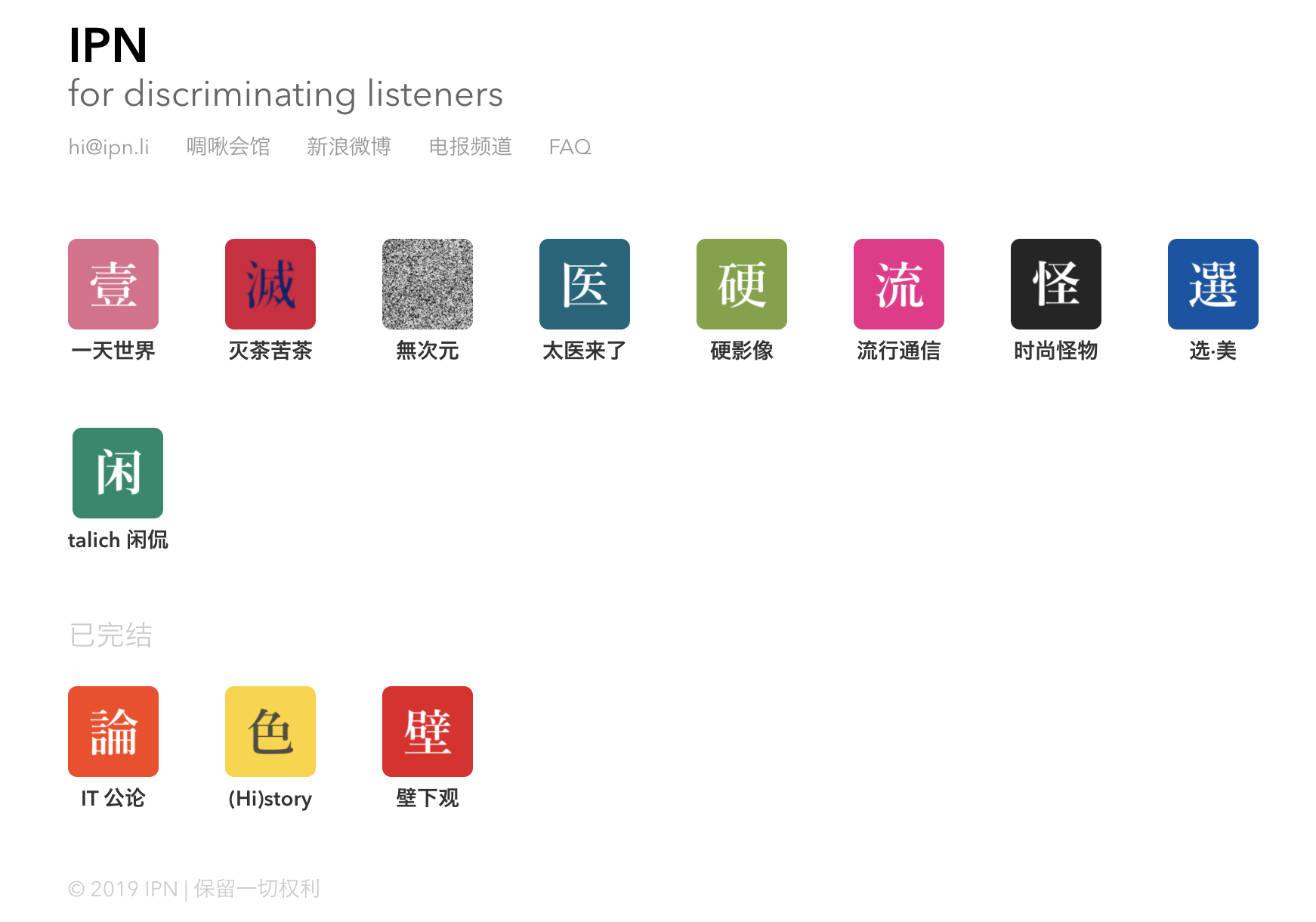Click the hi@ipn.li email link
The height and width of the screenshot is (922, 1316).
point(109,147)
